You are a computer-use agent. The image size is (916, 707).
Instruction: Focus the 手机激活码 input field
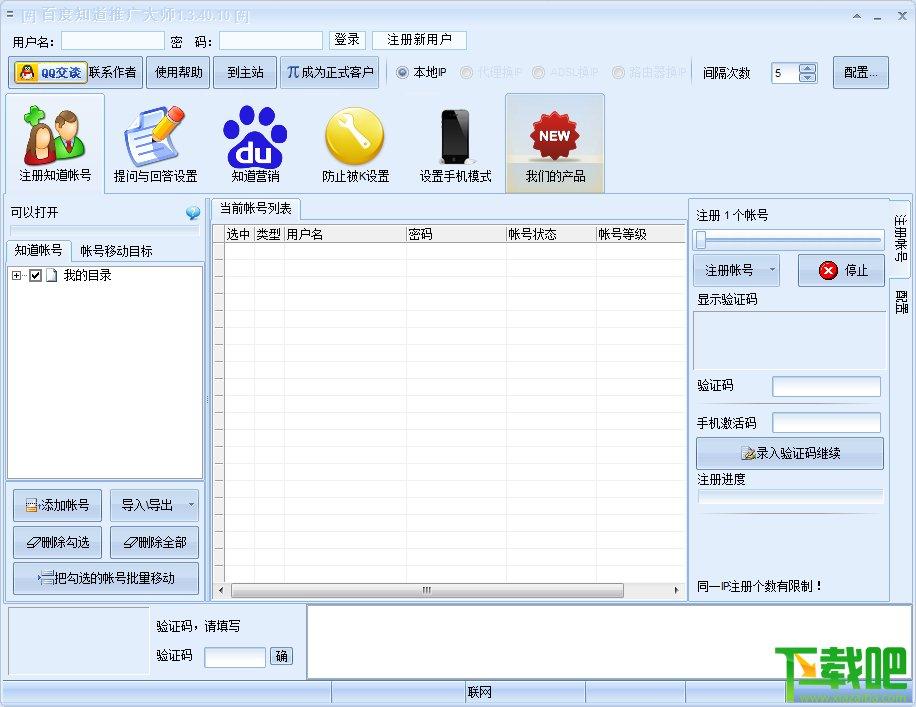point(826,422)
